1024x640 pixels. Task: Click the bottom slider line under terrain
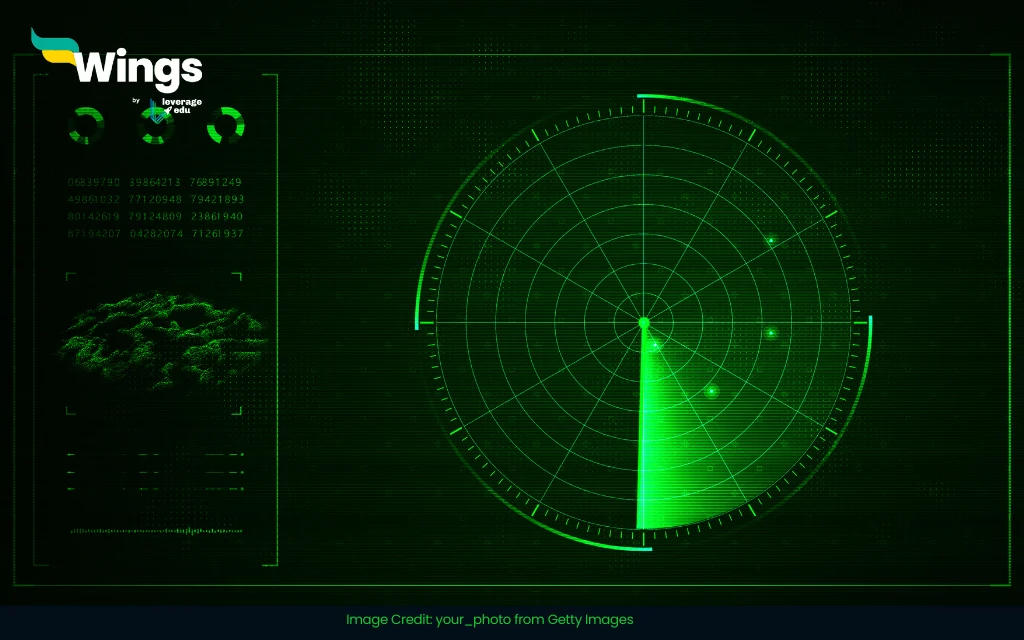click(x=155, y=488)
